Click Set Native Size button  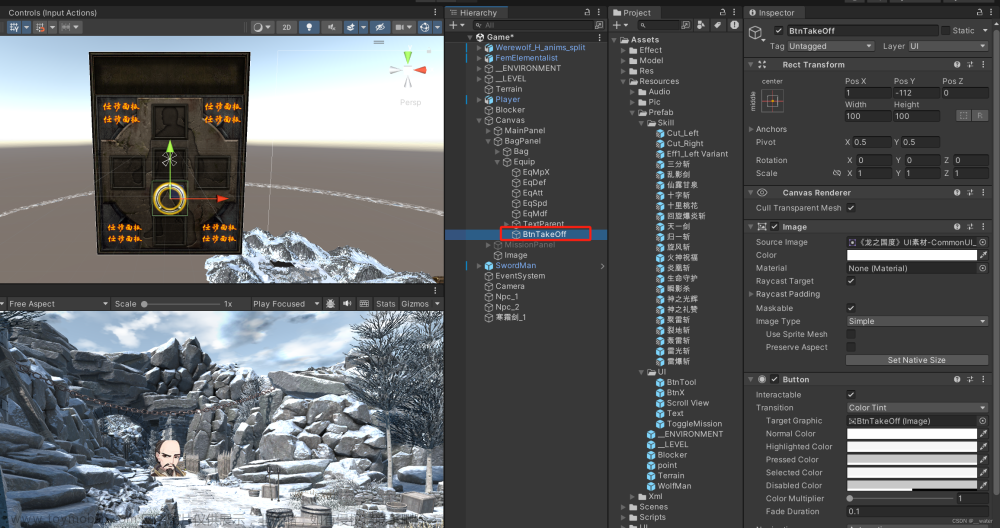click(x=916, y=360)
